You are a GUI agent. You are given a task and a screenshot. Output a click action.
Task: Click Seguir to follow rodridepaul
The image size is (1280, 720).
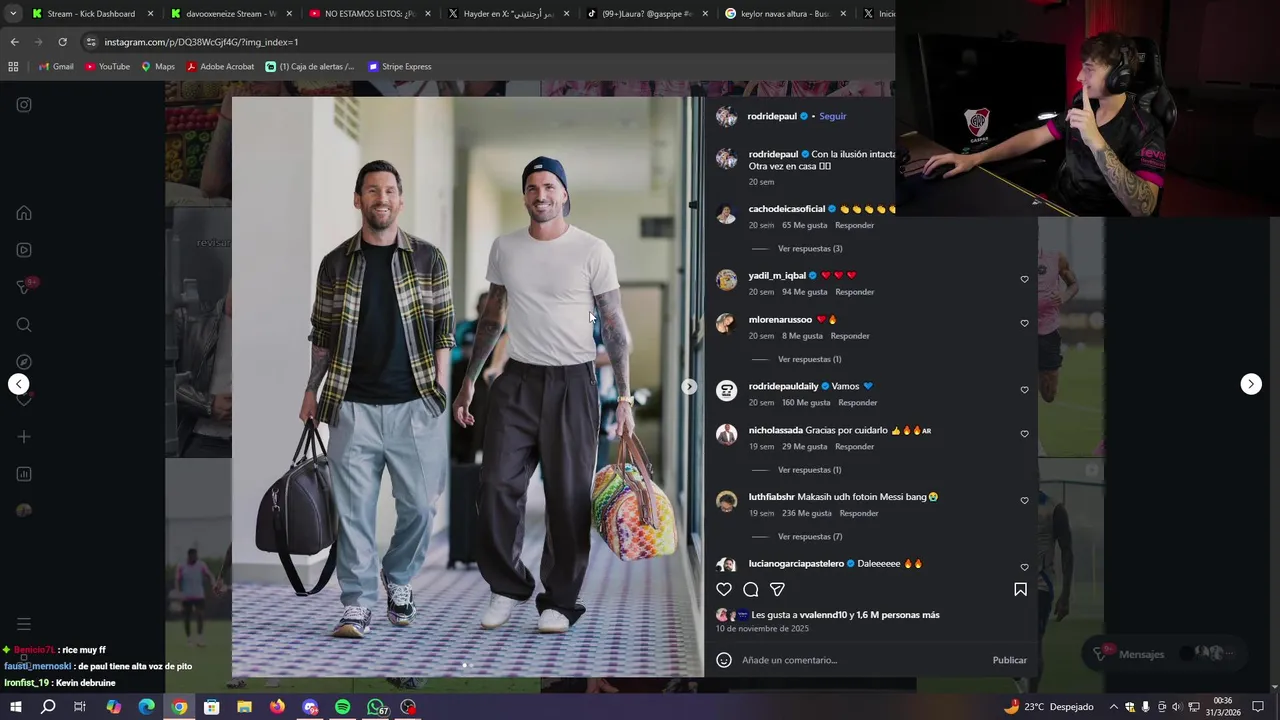pos(833,116)
